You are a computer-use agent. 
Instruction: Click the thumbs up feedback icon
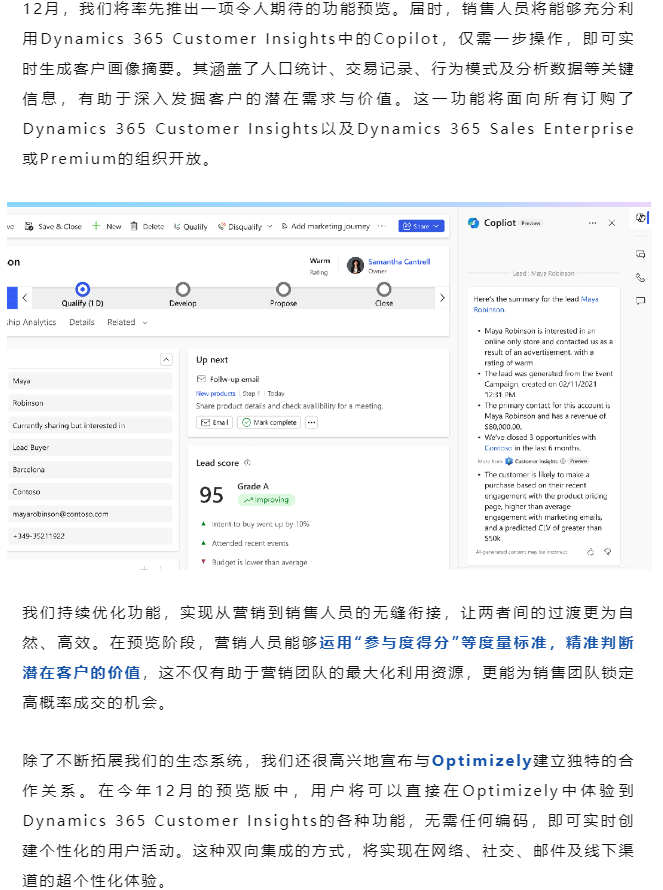coord(590,551)
